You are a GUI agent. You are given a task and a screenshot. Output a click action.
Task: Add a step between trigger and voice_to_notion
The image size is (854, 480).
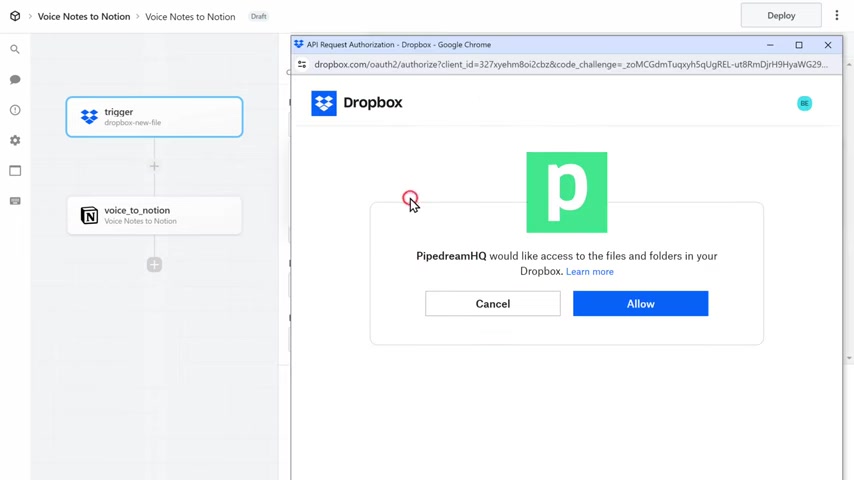point(154,166)
